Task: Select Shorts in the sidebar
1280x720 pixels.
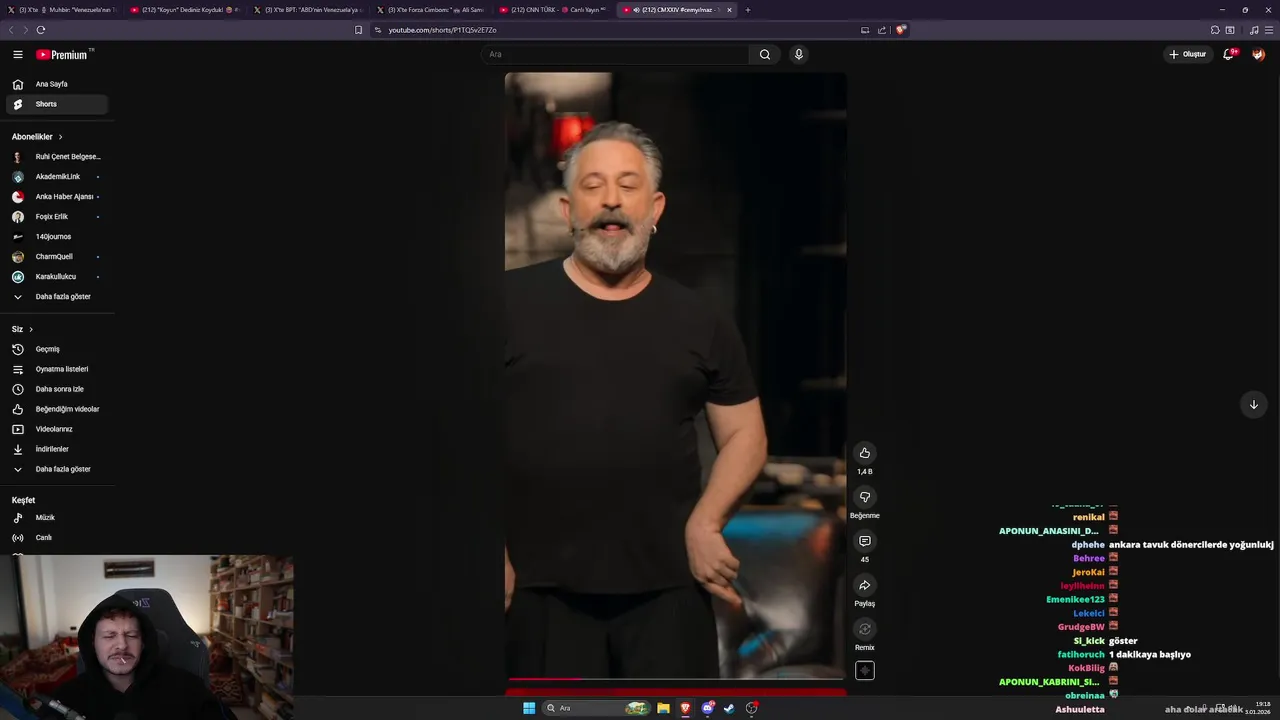Action: click(x=57, y=104)
